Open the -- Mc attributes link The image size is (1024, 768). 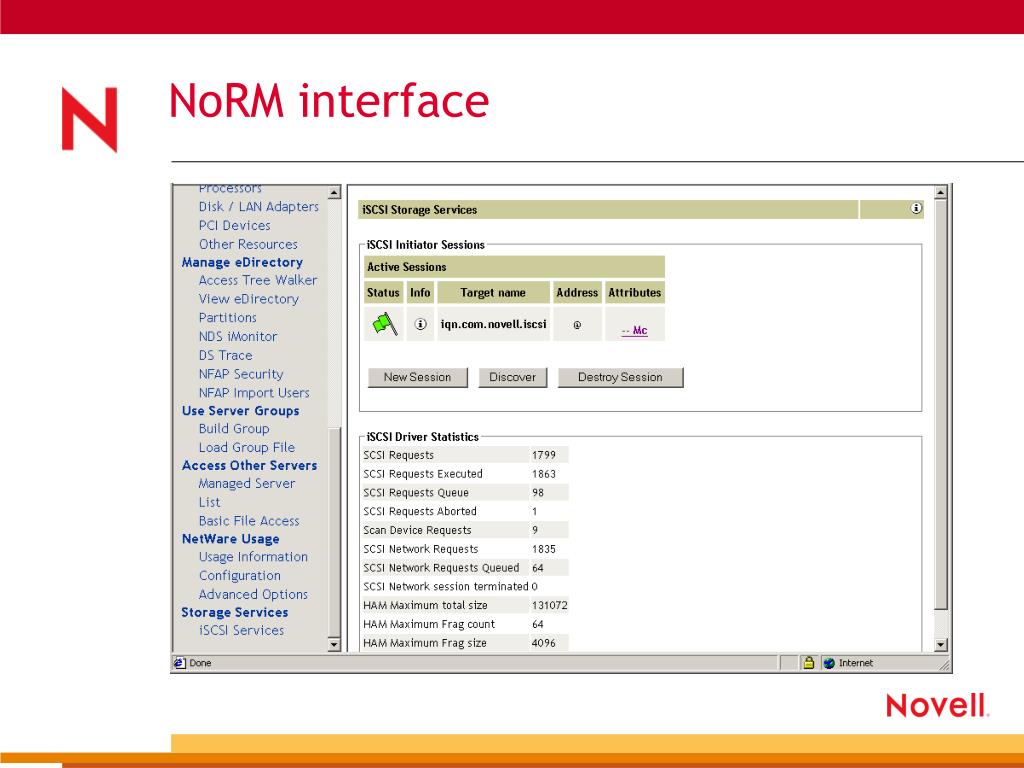click(634, 330)
